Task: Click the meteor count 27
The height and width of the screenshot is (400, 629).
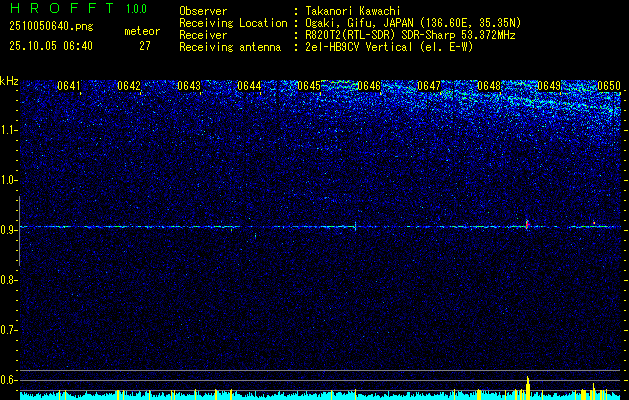Action: coord(145,46)
